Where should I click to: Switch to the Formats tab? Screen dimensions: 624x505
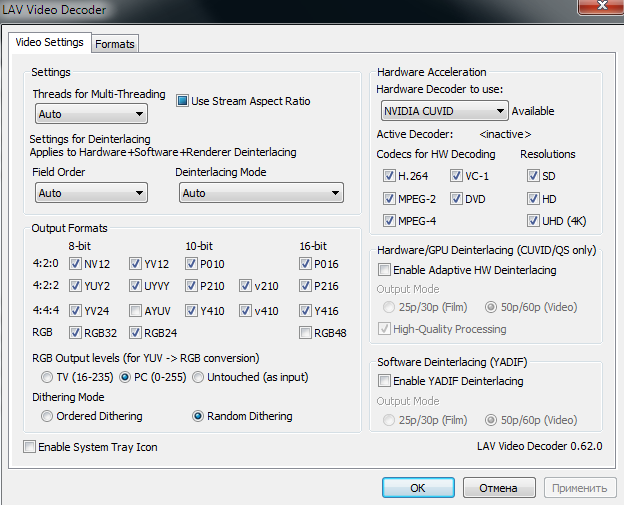[115, 44]
